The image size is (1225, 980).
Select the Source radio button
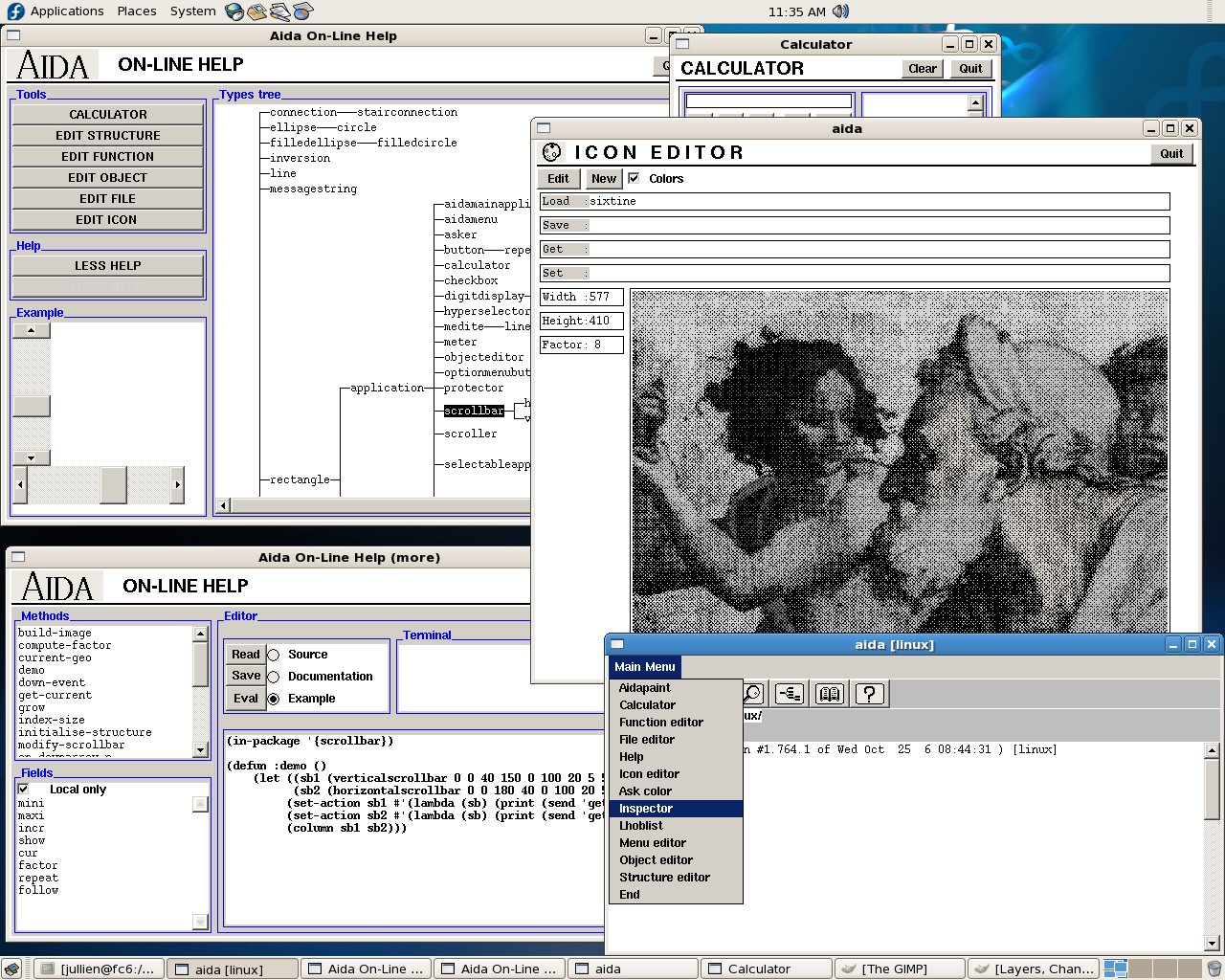[274, 655]
